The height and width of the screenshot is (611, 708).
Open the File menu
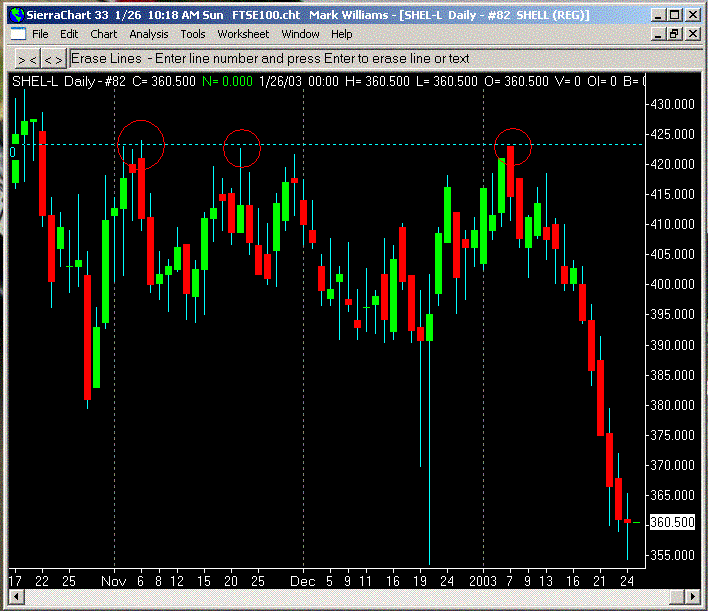point(40,34)
